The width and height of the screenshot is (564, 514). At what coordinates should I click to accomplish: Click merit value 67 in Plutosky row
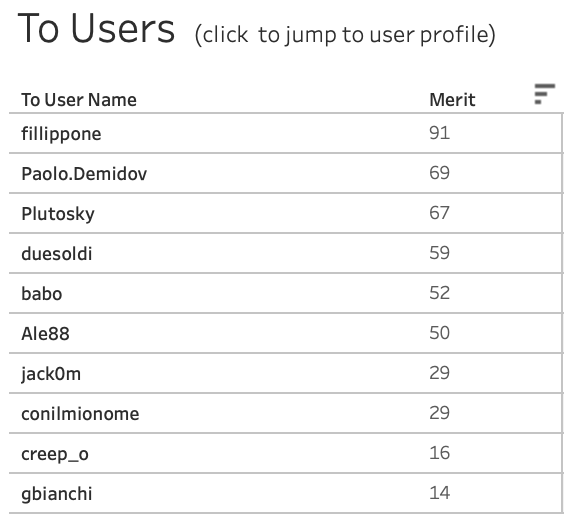point(439,213)
